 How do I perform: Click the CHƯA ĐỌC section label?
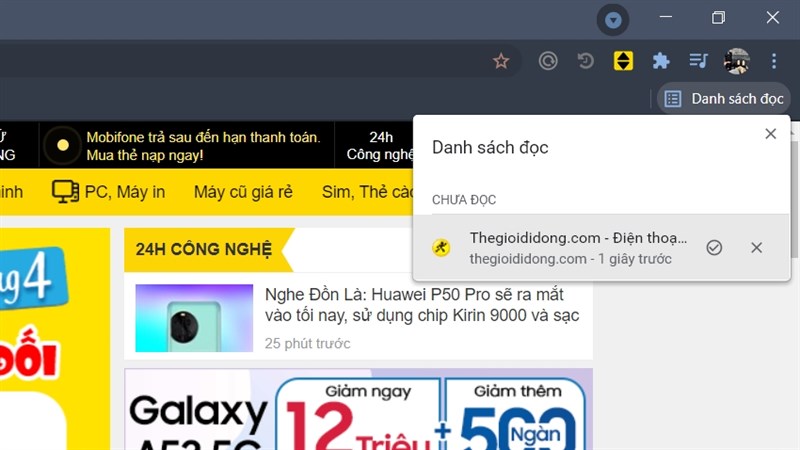(x=464, y=200)
